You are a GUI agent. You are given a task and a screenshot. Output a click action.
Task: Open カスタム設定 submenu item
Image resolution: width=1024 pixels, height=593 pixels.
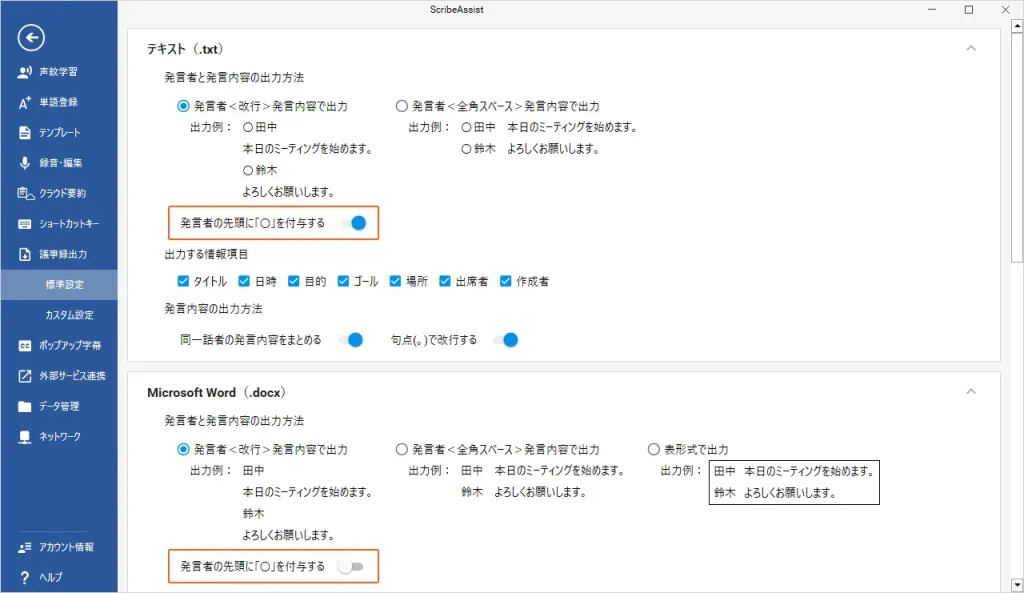[x=69, y=315]
